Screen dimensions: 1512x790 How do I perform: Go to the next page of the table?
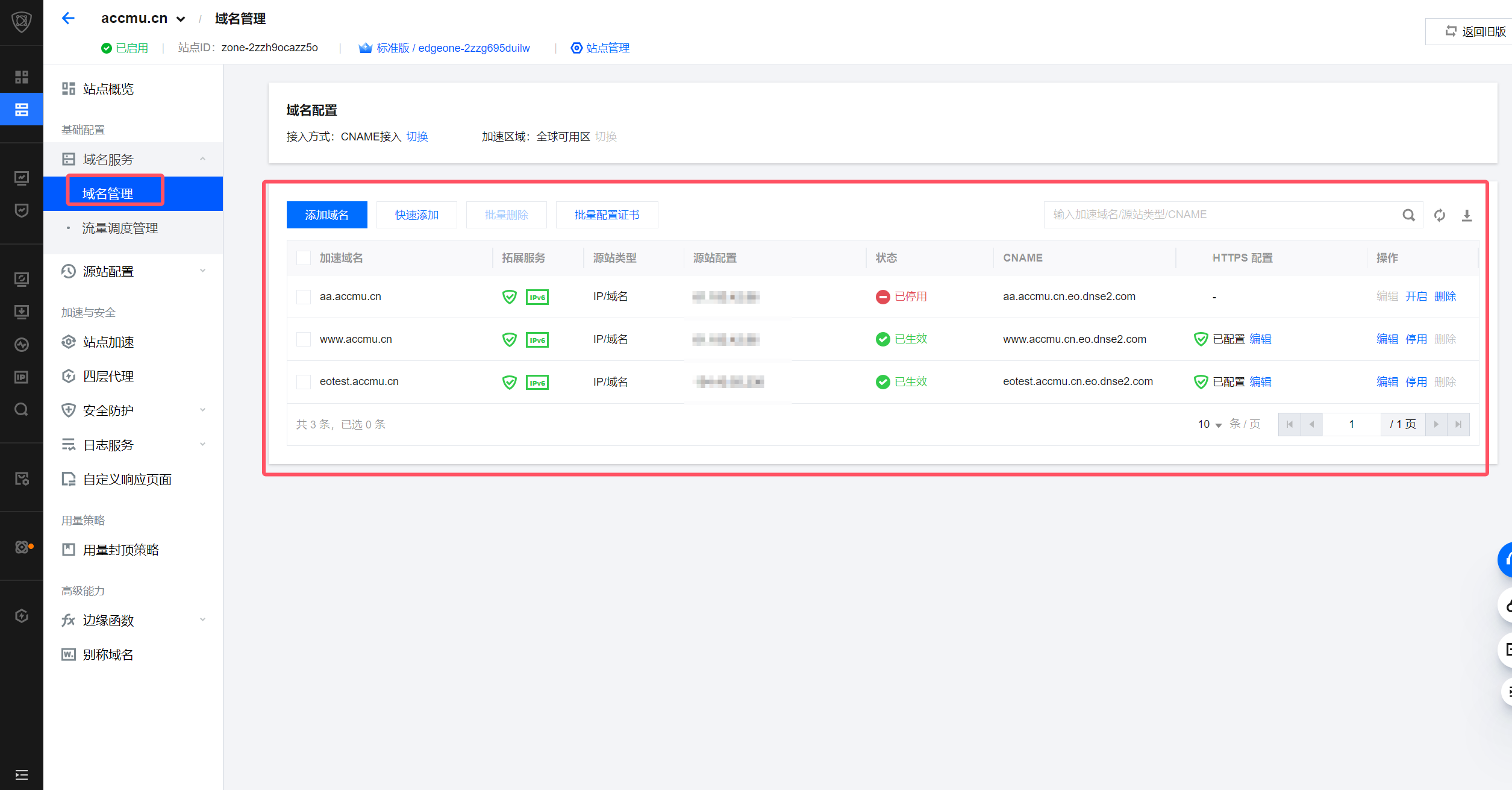[1436, 424]
